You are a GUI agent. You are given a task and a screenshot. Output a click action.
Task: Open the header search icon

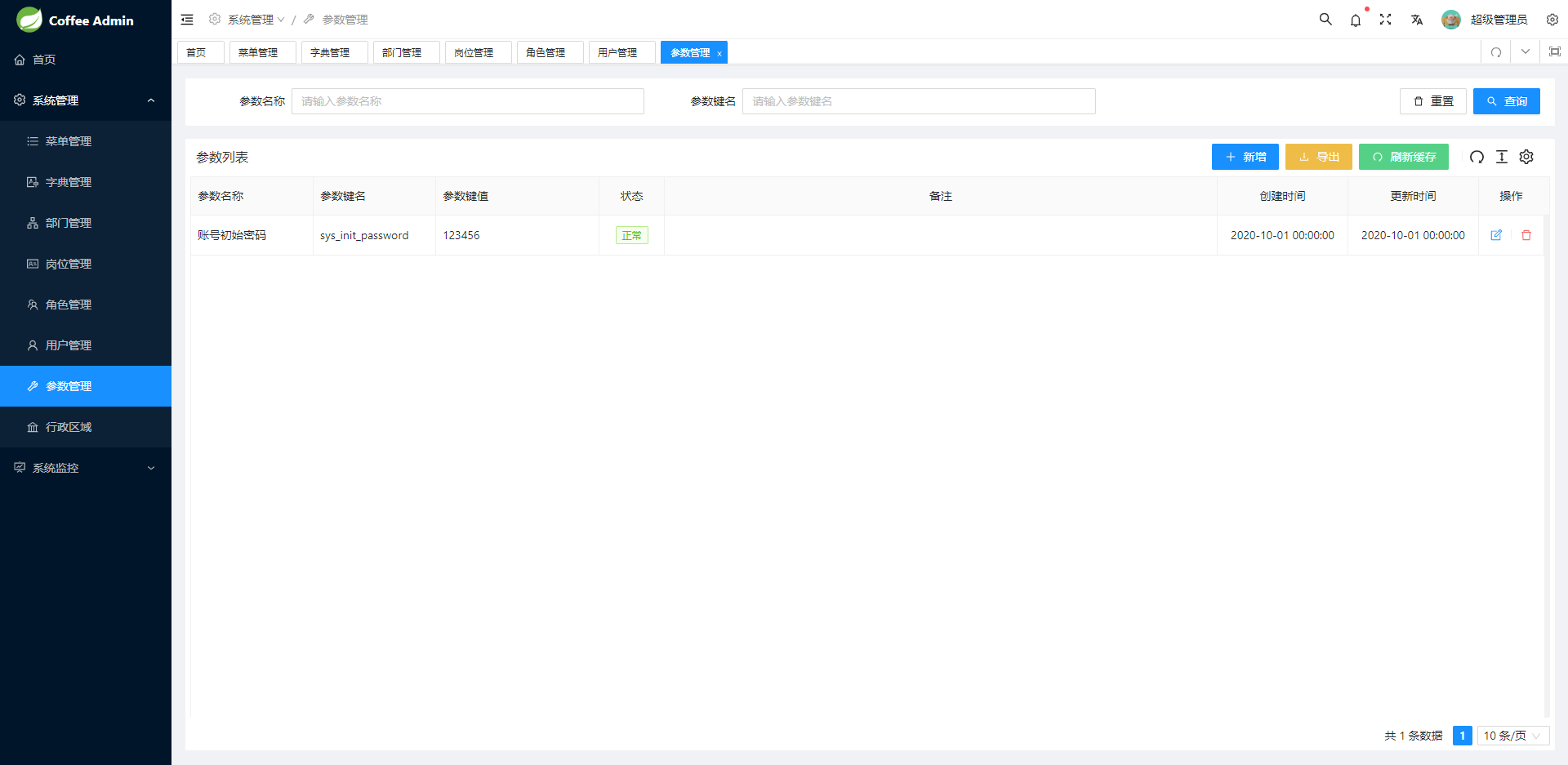click(1325, 20)
